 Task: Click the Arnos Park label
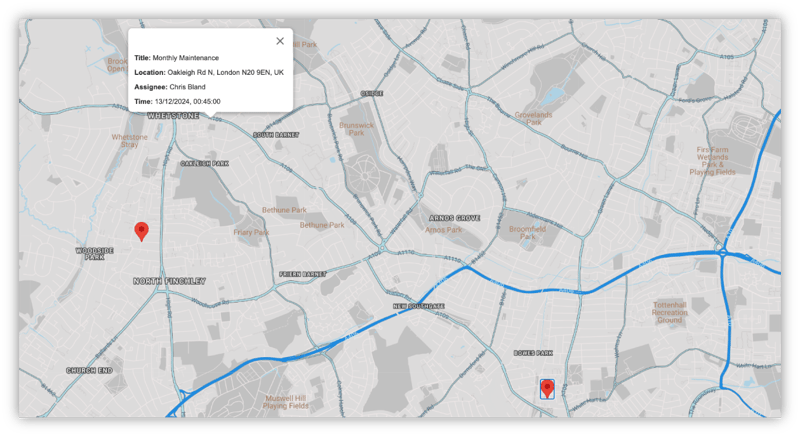coord(443,230)
